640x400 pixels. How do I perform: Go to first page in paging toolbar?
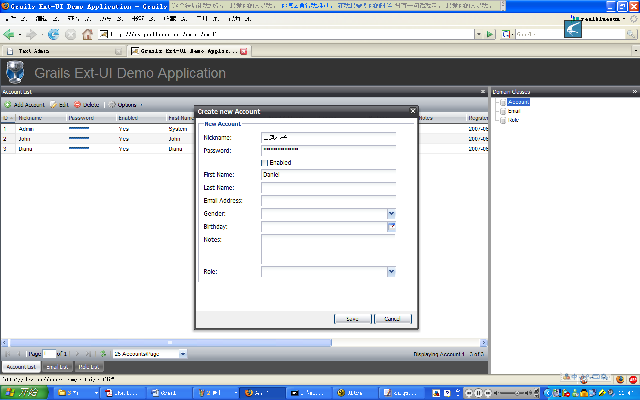tap(7, 354)
